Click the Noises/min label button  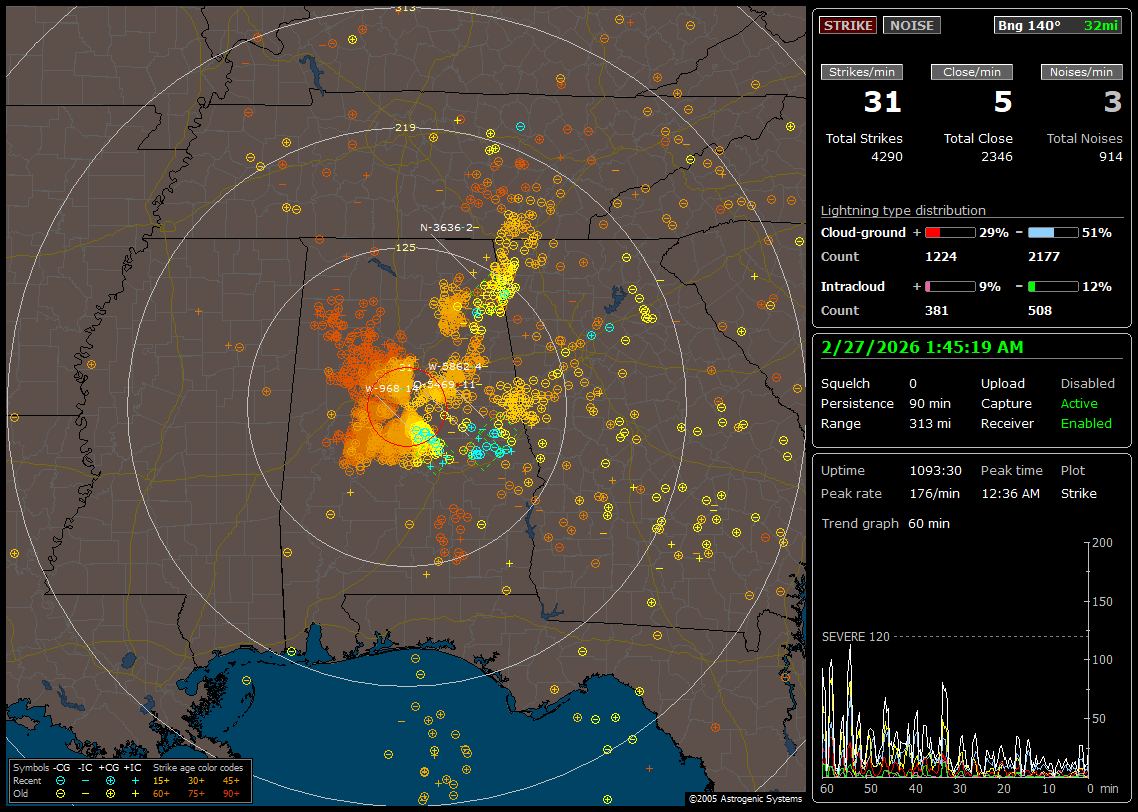pyautogui.click(x=1082, y=72)
